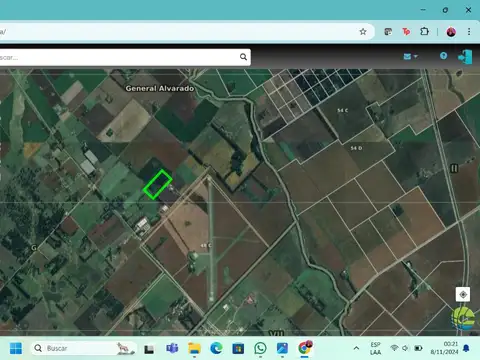
Task: Open the Chrome three-dot menu
Action: click(469, 32)
